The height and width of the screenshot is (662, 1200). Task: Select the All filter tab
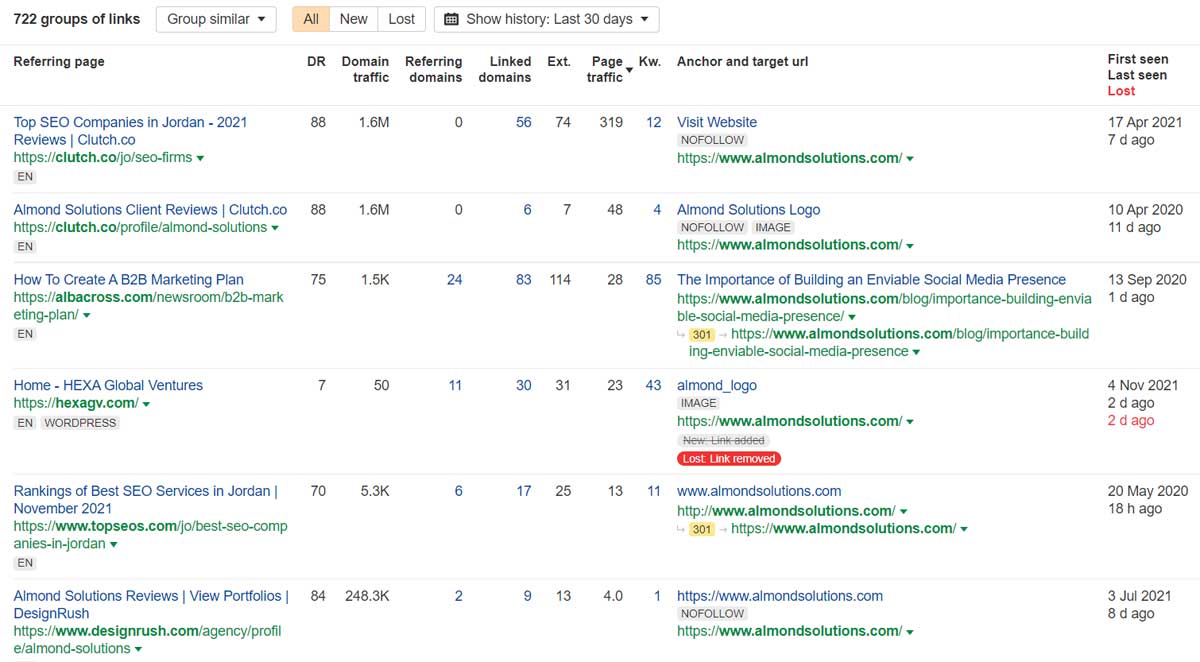coord(312,19)
